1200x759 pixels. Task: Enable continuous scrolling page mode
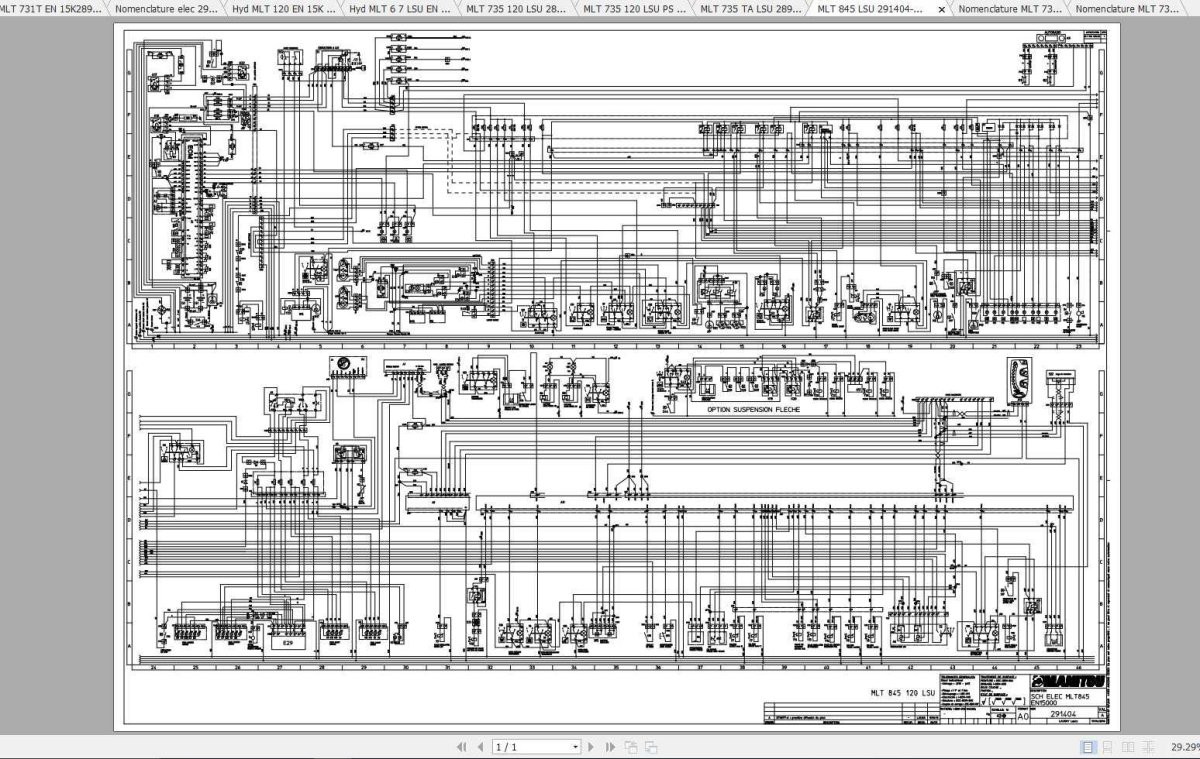(x=1108, y=747)
